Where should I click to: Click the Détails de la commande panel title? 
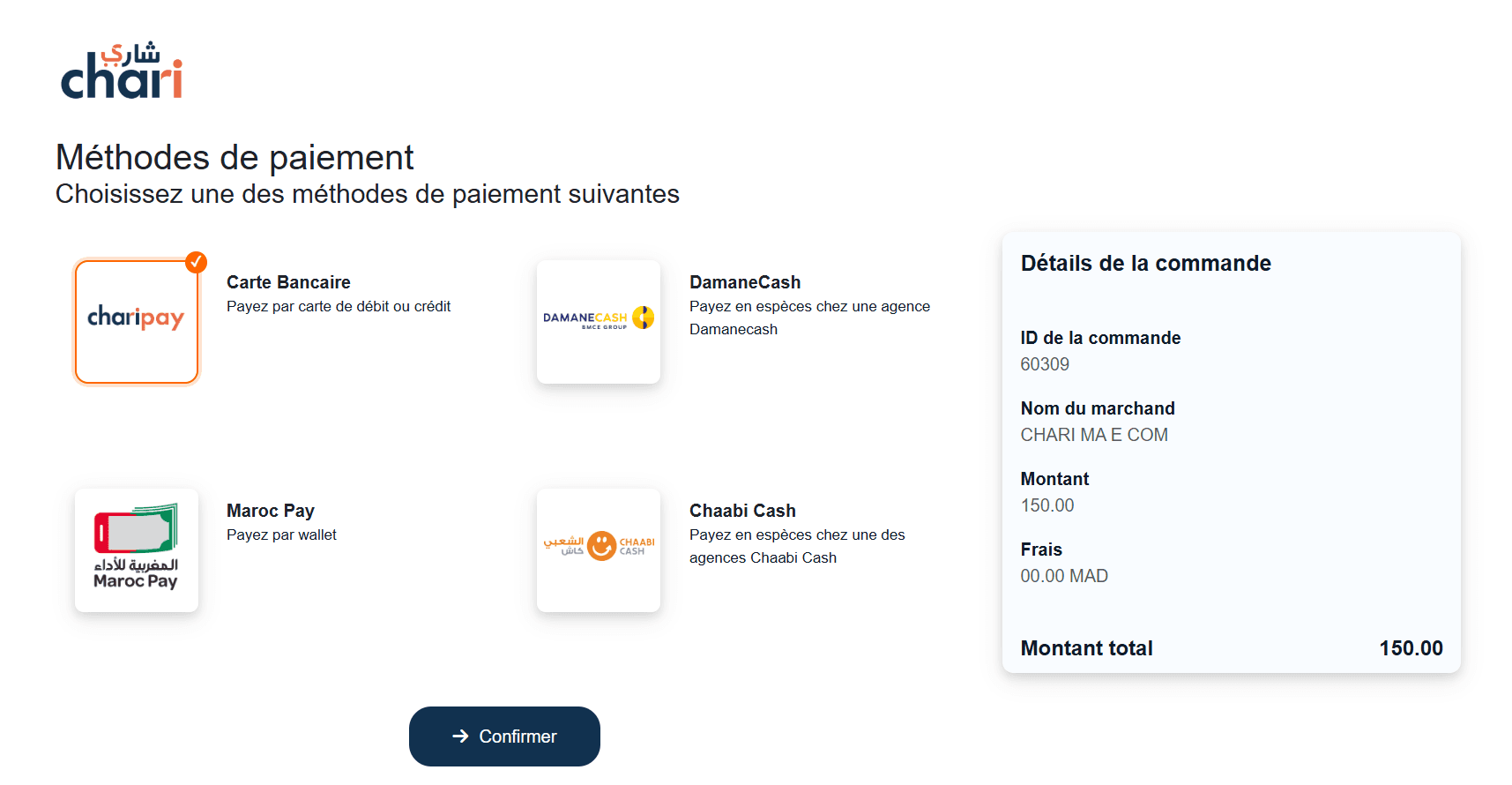[1145, 263]
